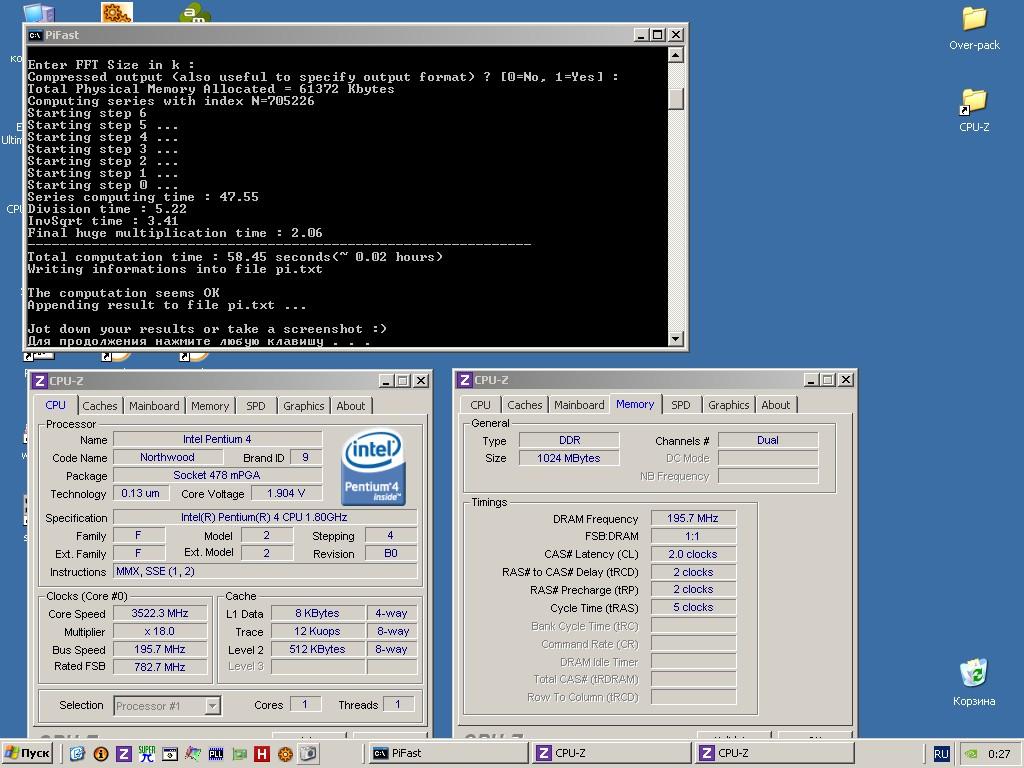Open SPD tab in left CPU-Z window
Viewport: 1024px width, 768px height.
pyautogui.click(x=255, y=406)
